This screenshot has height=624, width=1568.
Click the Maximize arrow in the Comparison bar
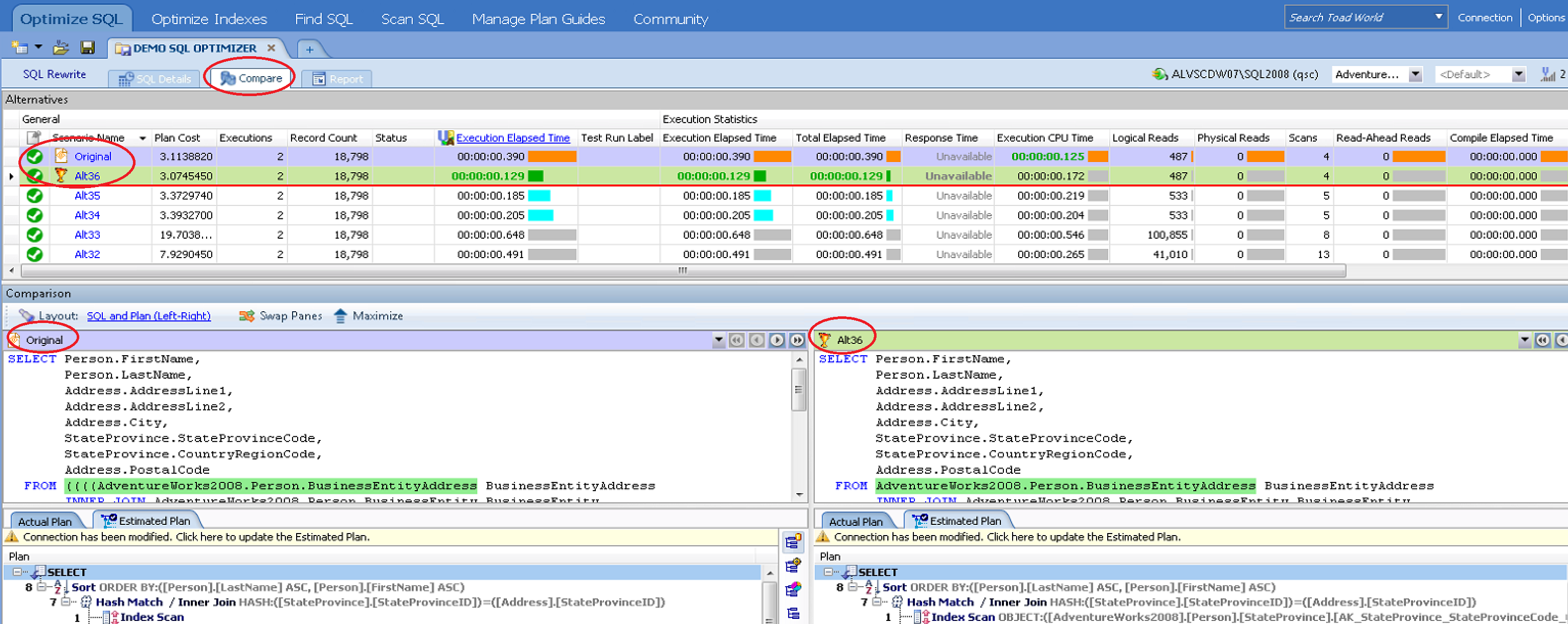pyautogui.click(x=340, y=316)
